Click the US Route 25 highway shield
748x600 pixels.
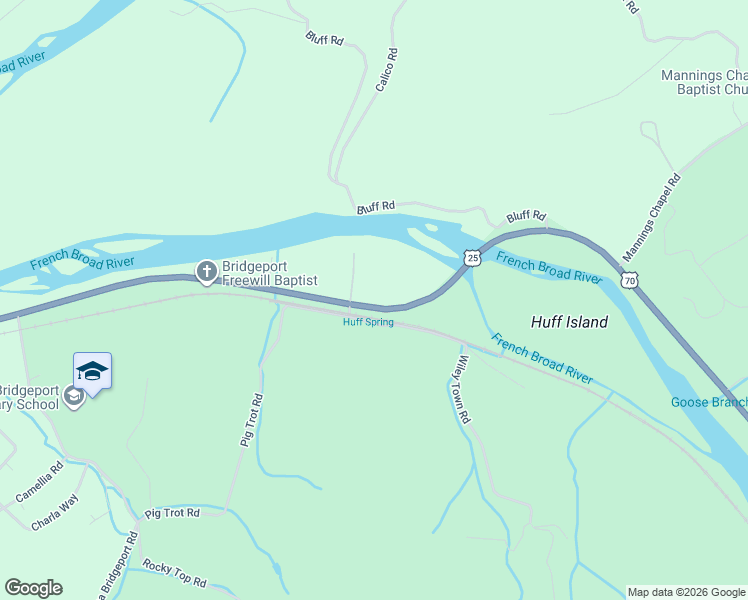pos(472,258)
